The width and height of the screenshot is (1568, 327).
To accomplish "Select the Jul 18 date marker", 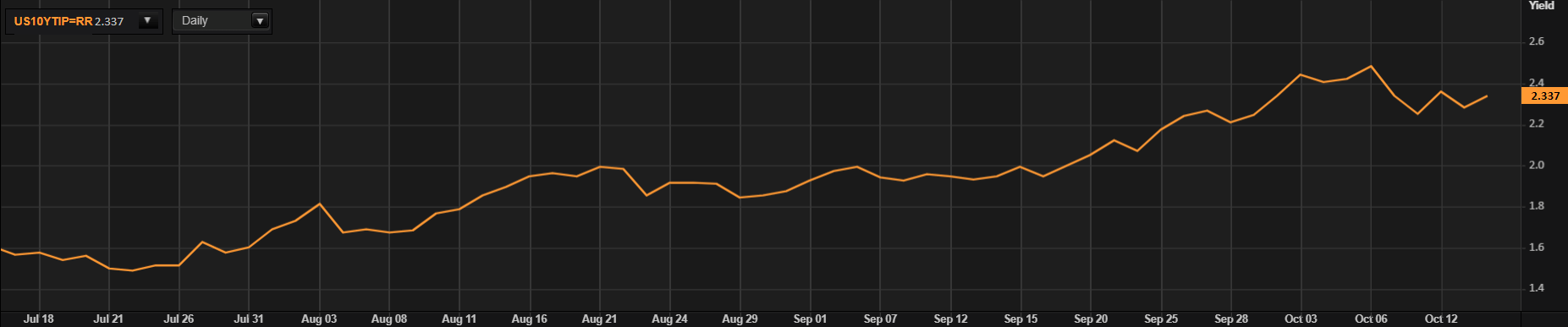I will coord(39,319).
